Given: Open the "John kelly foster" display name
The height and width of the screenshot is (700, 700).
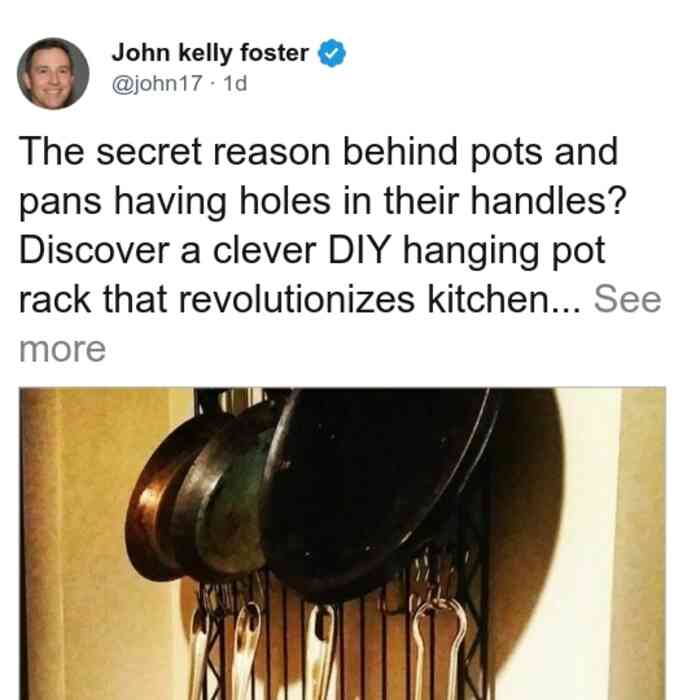Looking at the screenshot, I should [x=210, y=53].
